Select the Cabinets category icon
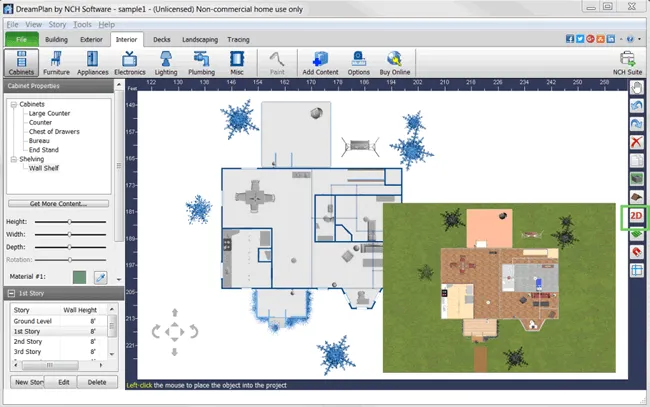650x407 pixels. tap(21, 63)
